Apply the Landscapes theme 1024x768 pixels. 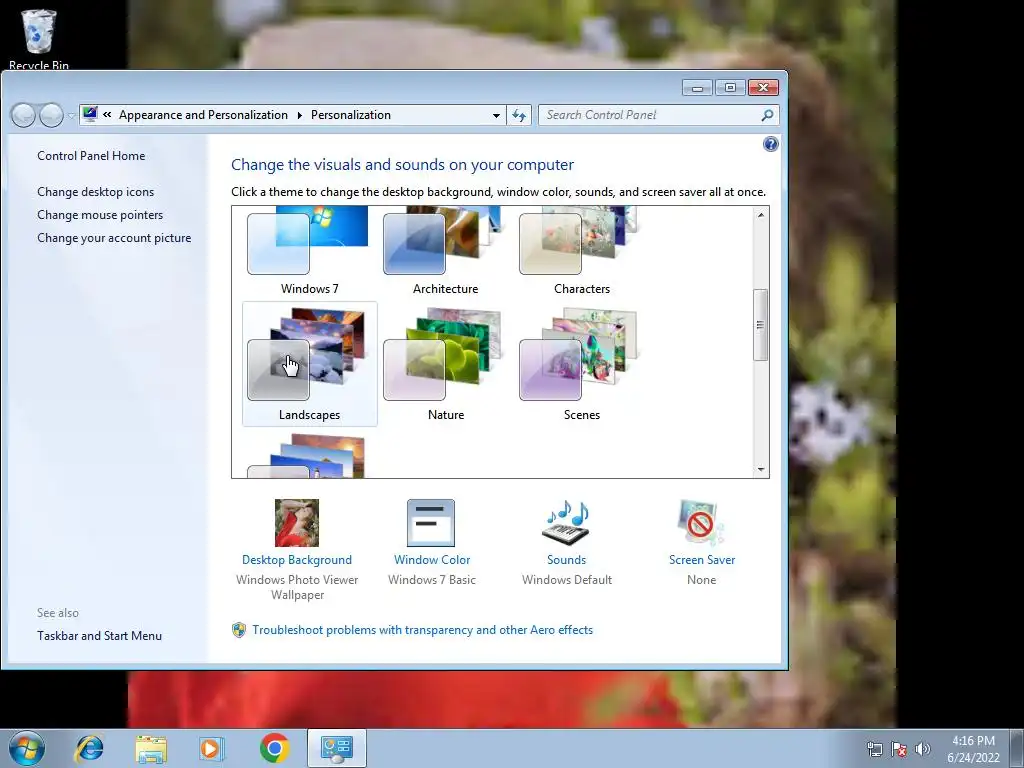pos(310,364)
